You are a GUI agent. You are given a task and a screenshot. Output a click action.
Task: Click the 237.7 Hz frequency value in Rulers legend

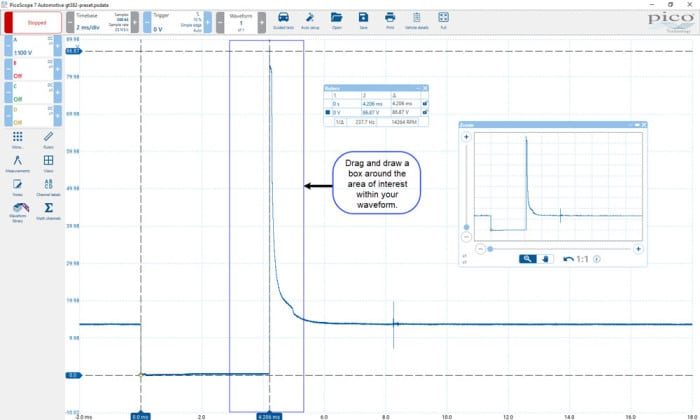coord(365,122)
